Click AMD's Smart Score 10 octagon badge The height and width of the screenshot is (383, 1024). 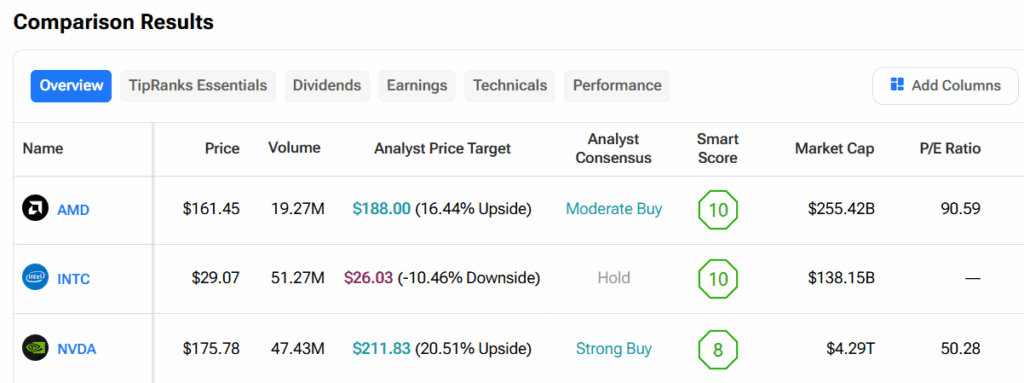click(x=718, y=210)
